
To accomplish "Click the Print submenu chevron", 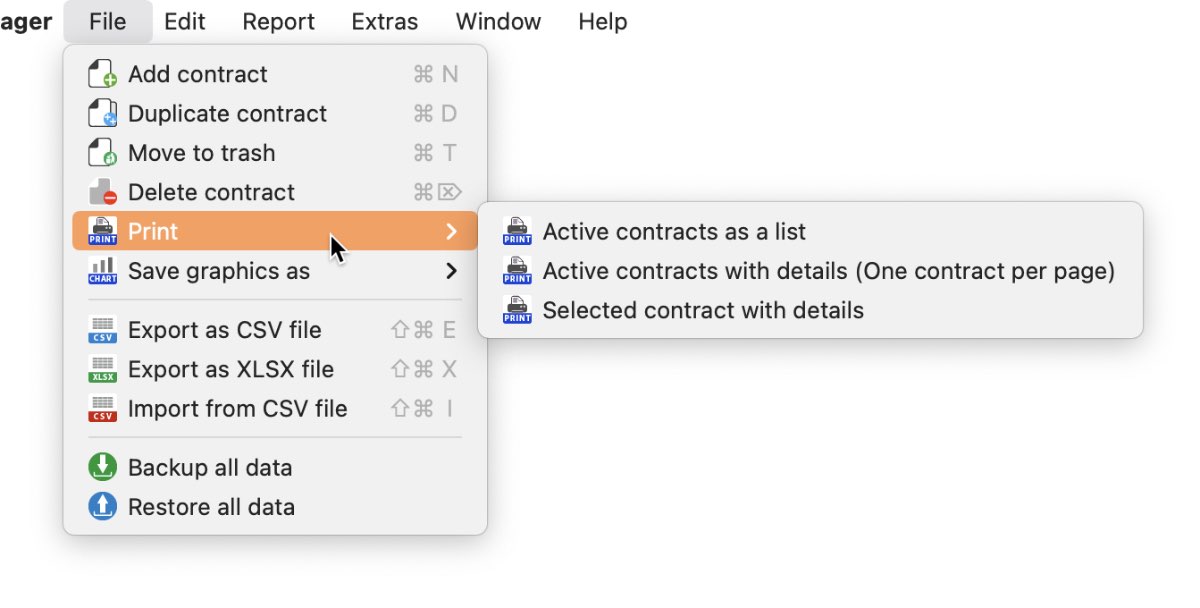I will click(x=451, y=232).
